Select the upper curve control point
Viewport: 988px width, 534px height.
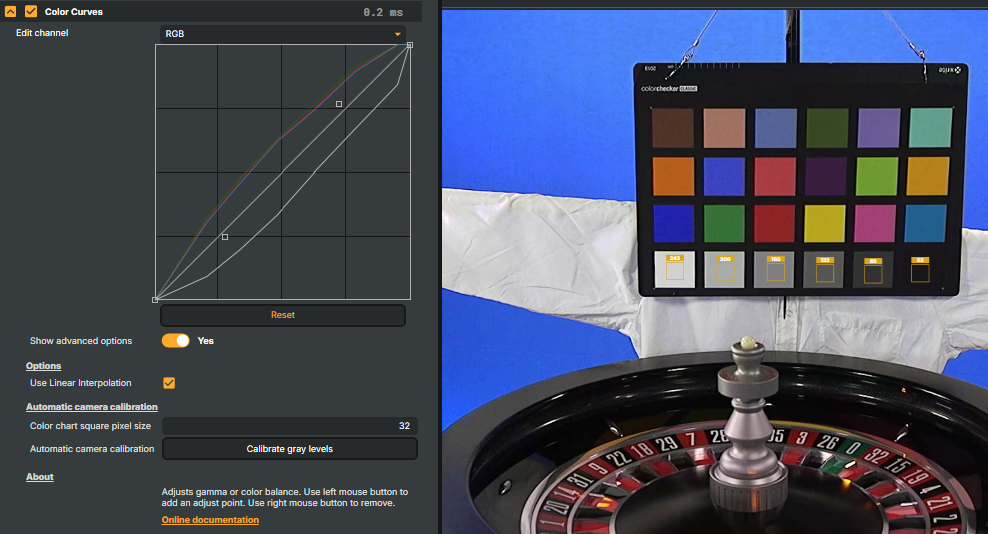click(x=339, y=104)
